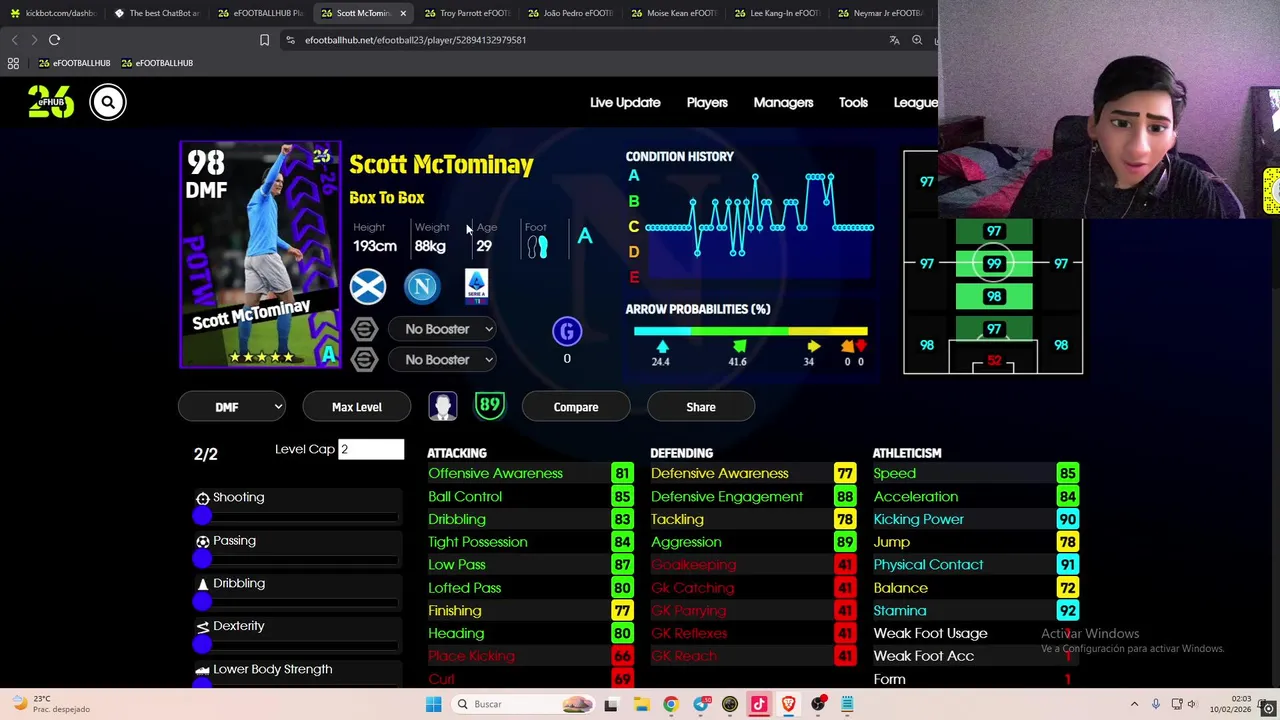Image resolution: width=1280 pixels, height=720 pixels.
Task: Click the preferred foot icon
Action: tap(538, 246)
